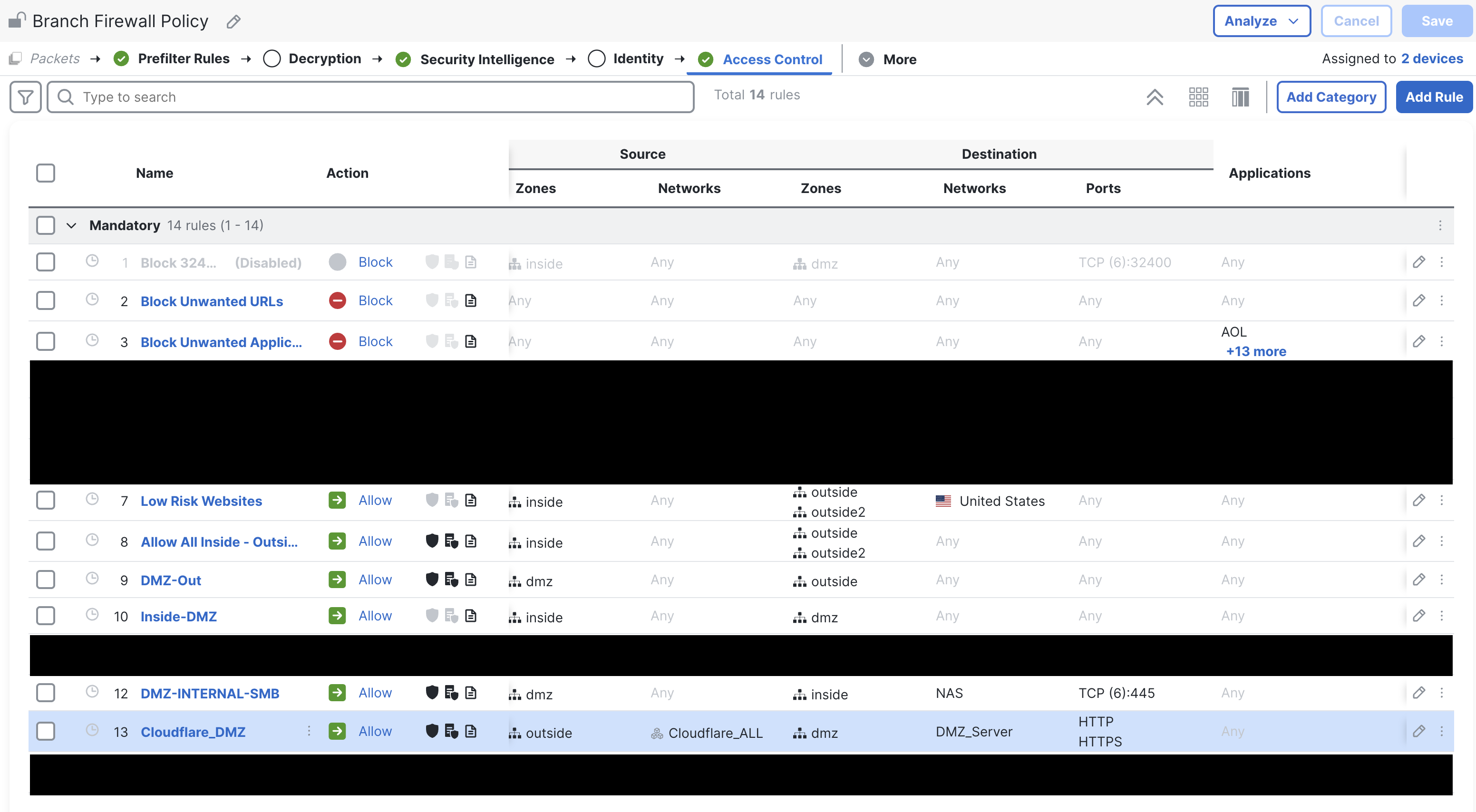Open the 2 devices link
Image resolution: width=1476 pixels, height=812 pixels.
[x=1431, y=58]
